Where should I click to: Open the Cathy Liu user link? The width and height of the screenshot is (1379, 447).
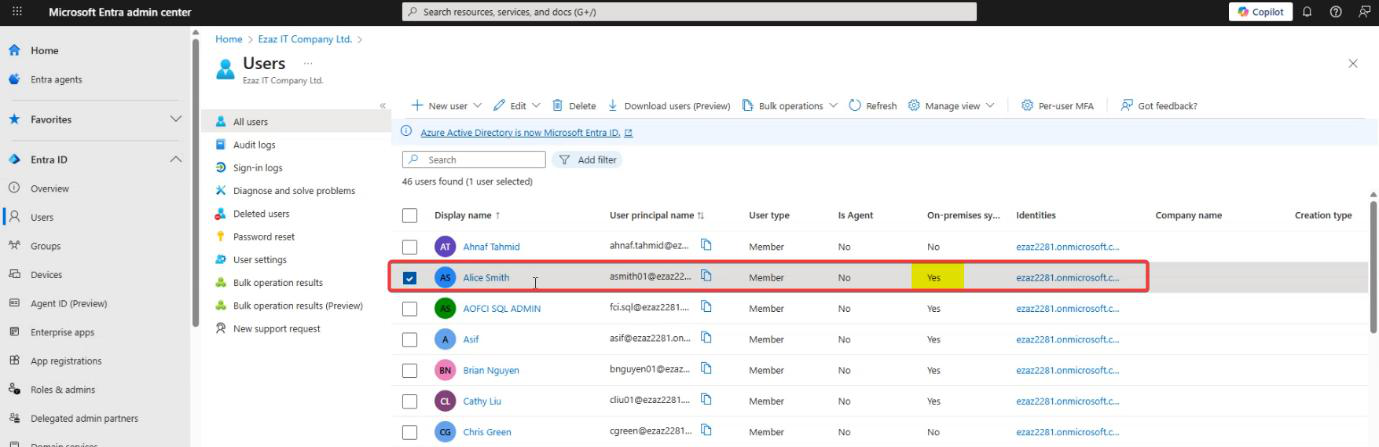pos(482,402)
